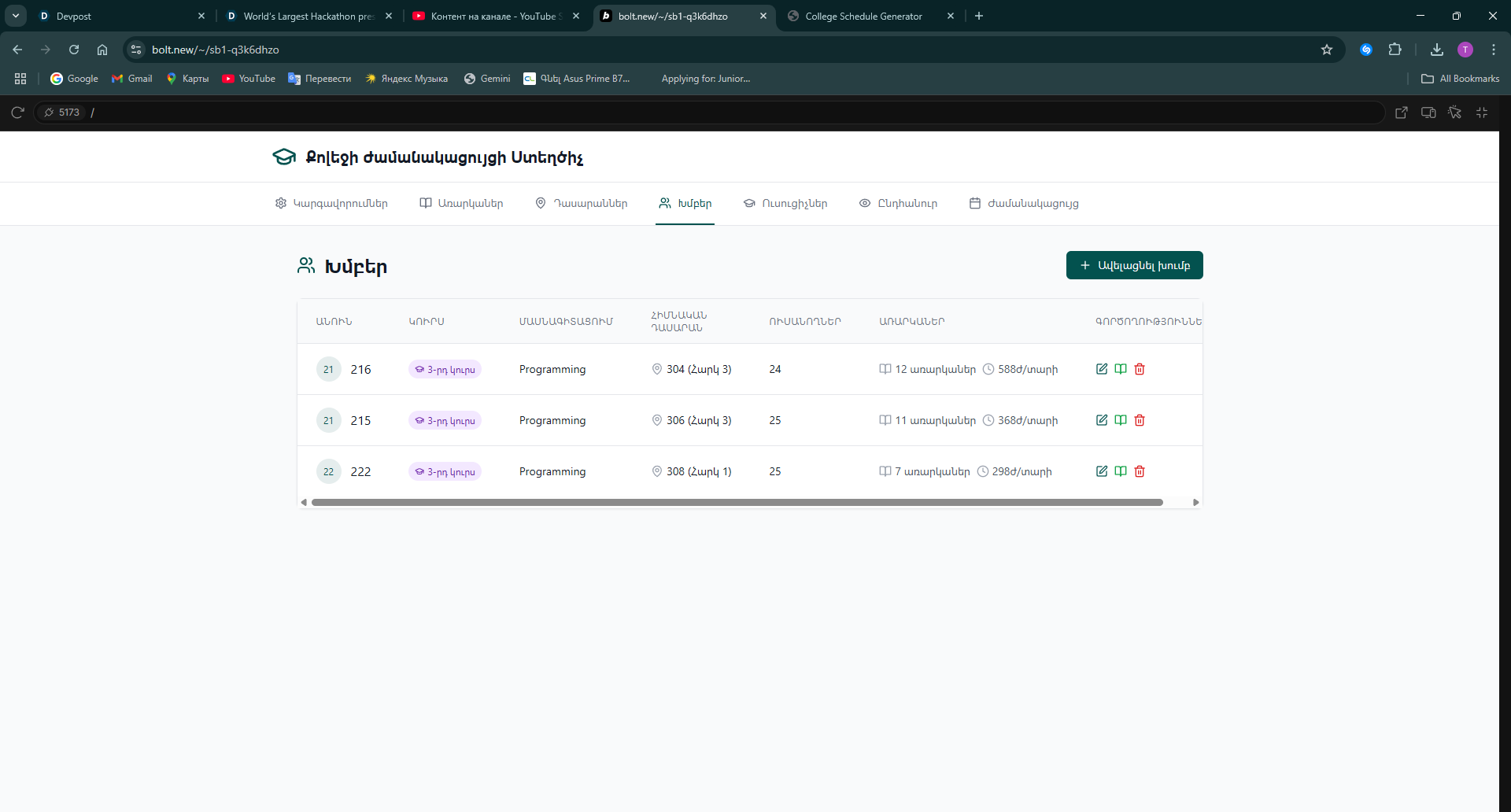Open the Gemini bookmark
Viewport: 1511px width, 812px height.
[x=487, y=79]
